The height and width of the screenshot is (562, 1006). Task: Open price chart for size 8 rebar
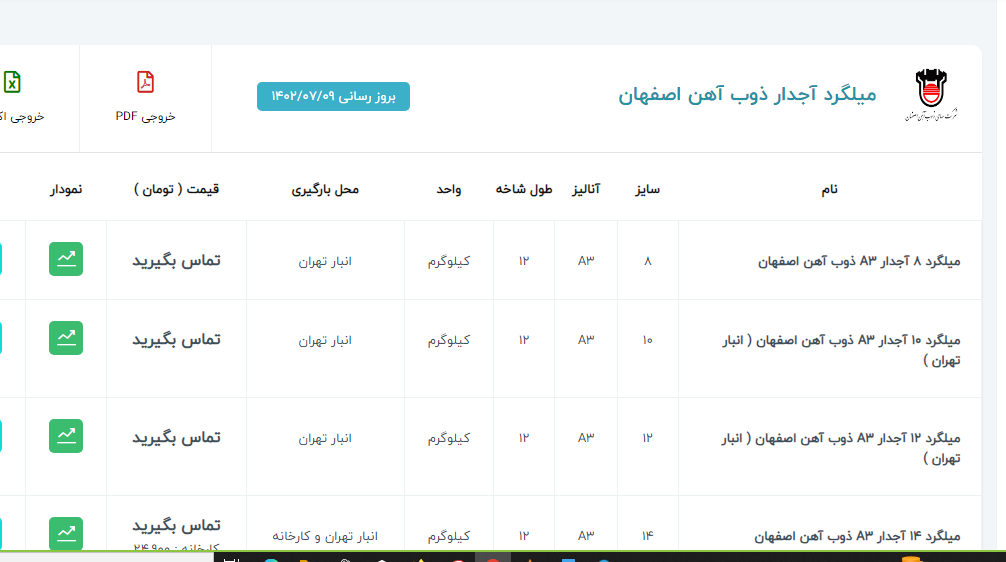(x=66, y=260)
